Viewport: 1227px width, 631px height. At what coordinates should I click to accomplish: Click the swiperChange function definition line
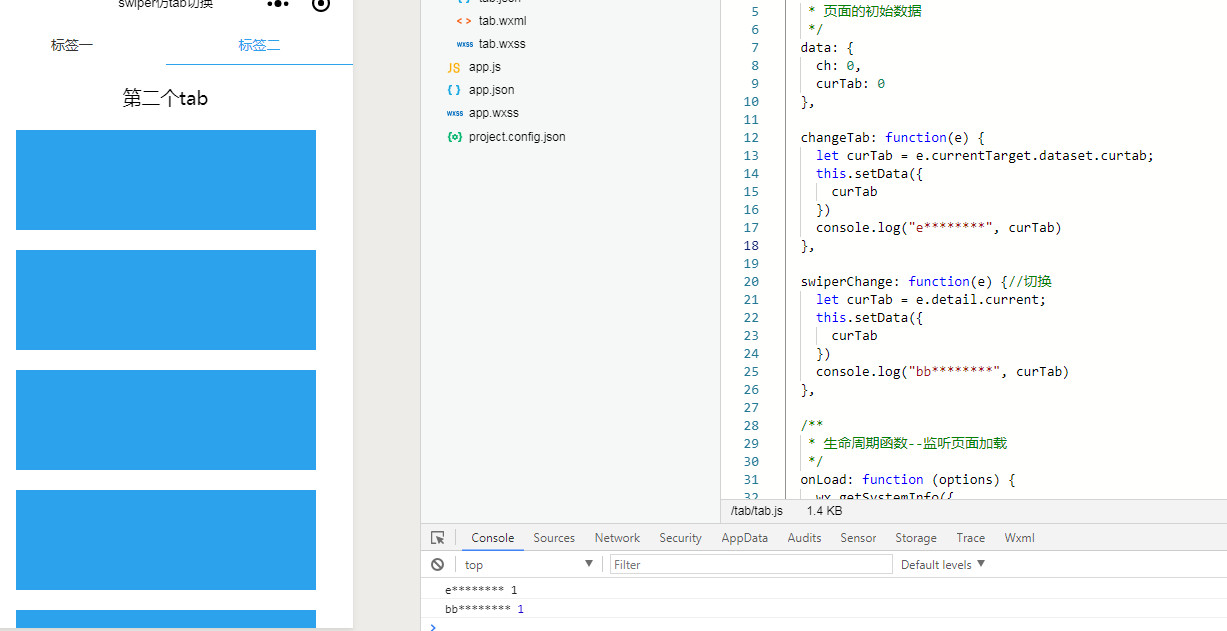[926, 282]
